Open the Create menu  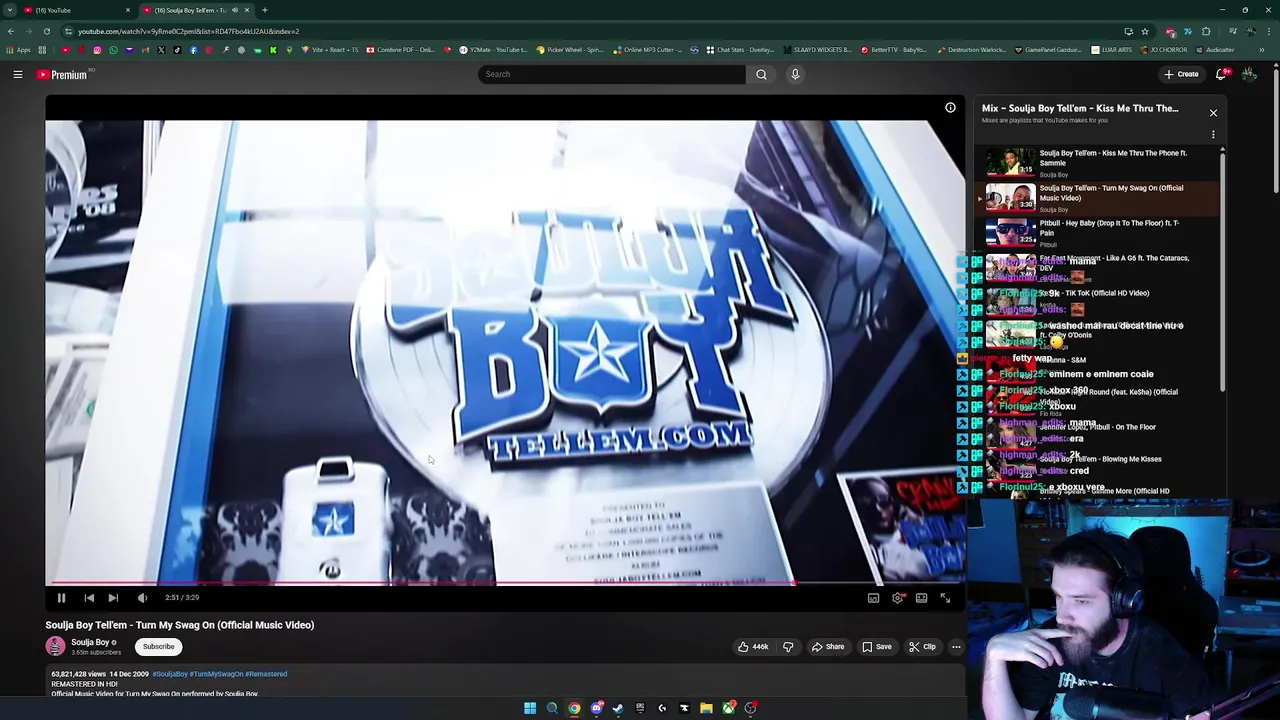1181,74
